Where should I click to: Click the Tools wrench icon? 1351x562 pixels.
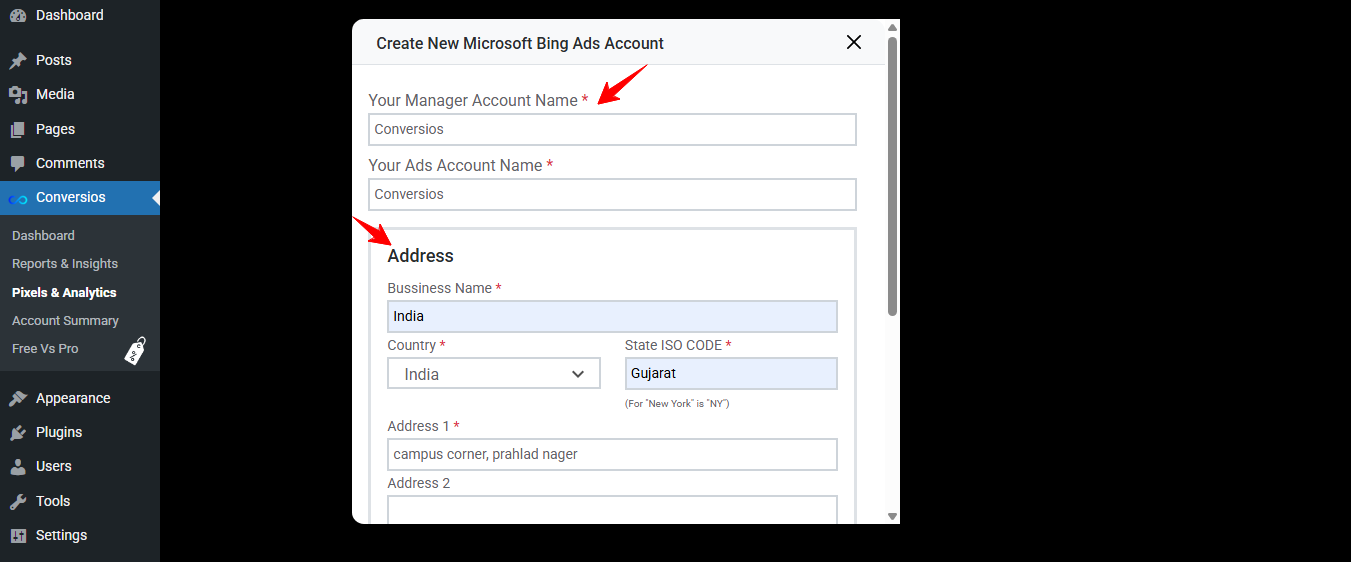coord(18,501)
